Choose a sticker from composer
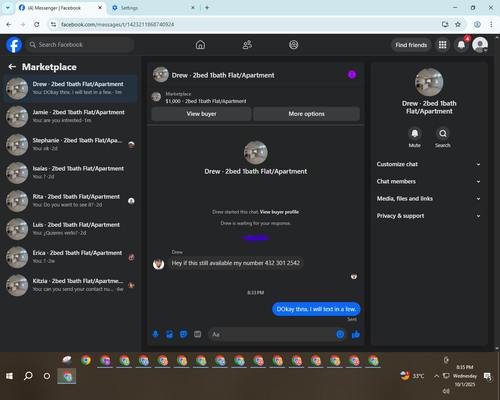The width and height of the screenshot is (500, 400). coord(183,334)
